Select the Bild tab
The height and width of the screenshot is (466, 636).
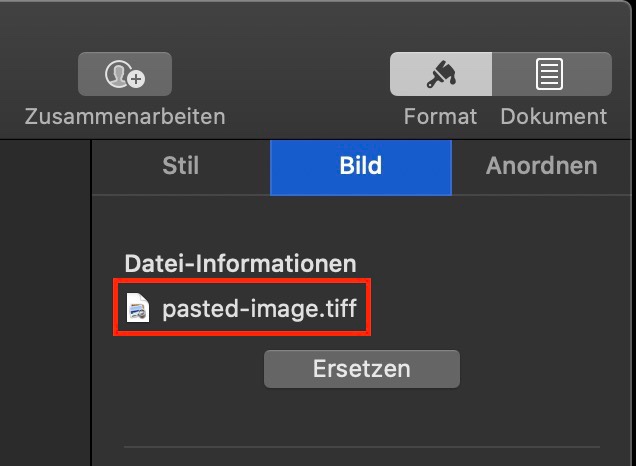point(360,166)
